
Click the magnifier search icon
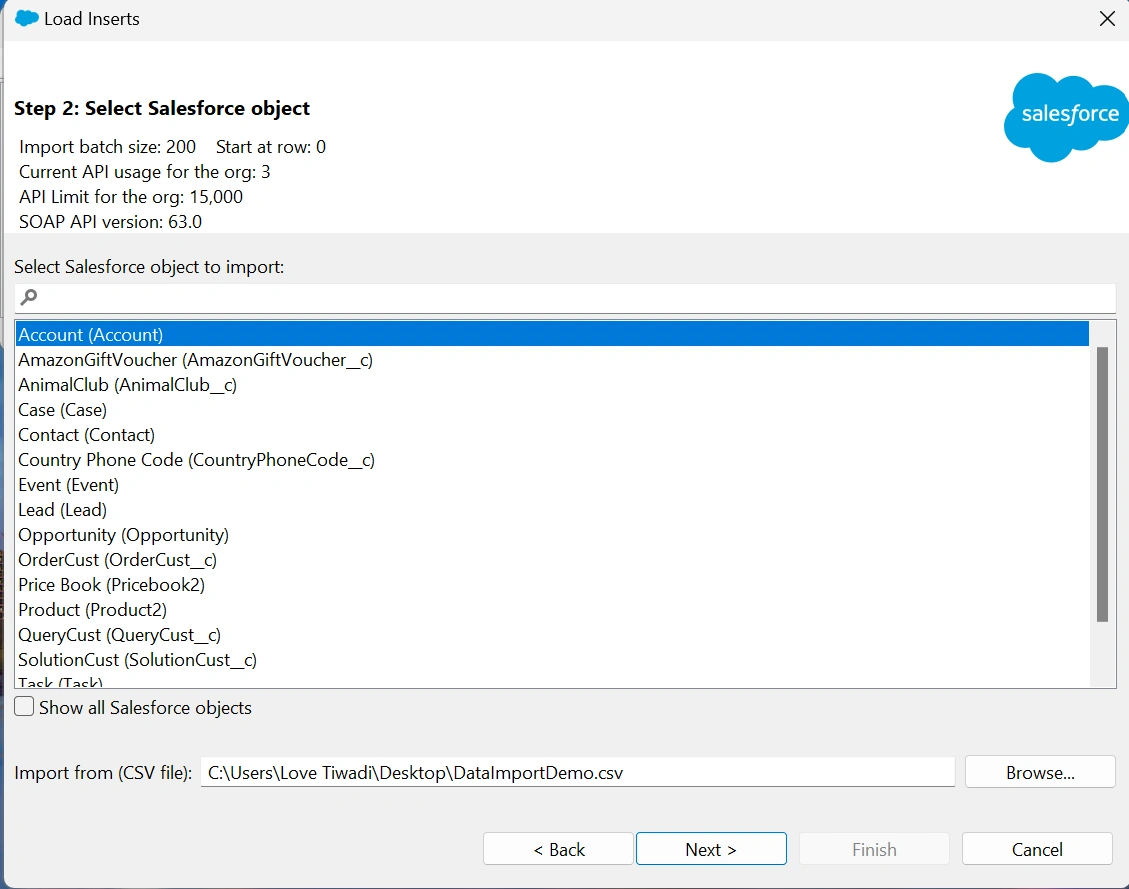tap(28, 297)
